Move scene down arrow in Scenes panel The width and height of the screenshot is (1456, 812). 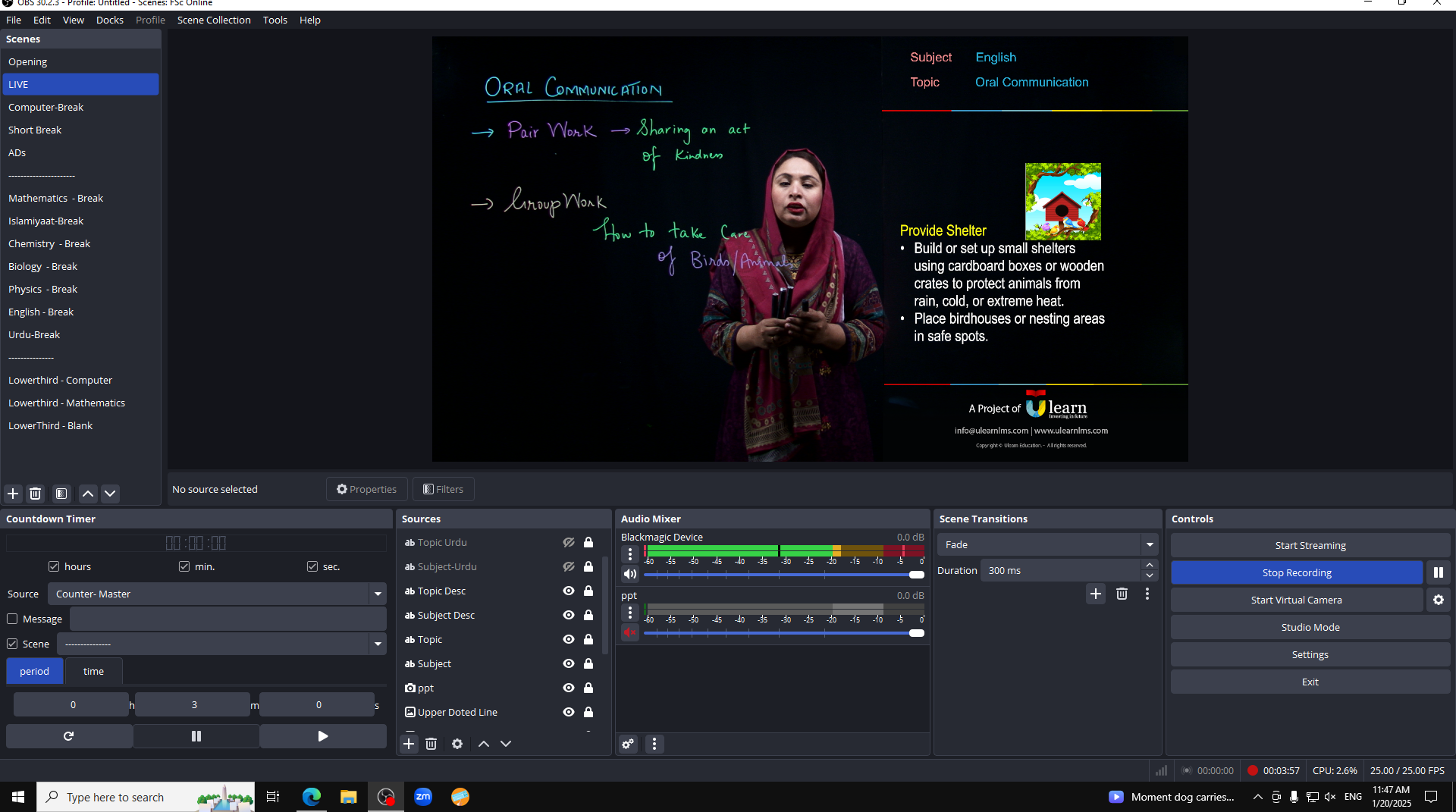click(110, 494)
